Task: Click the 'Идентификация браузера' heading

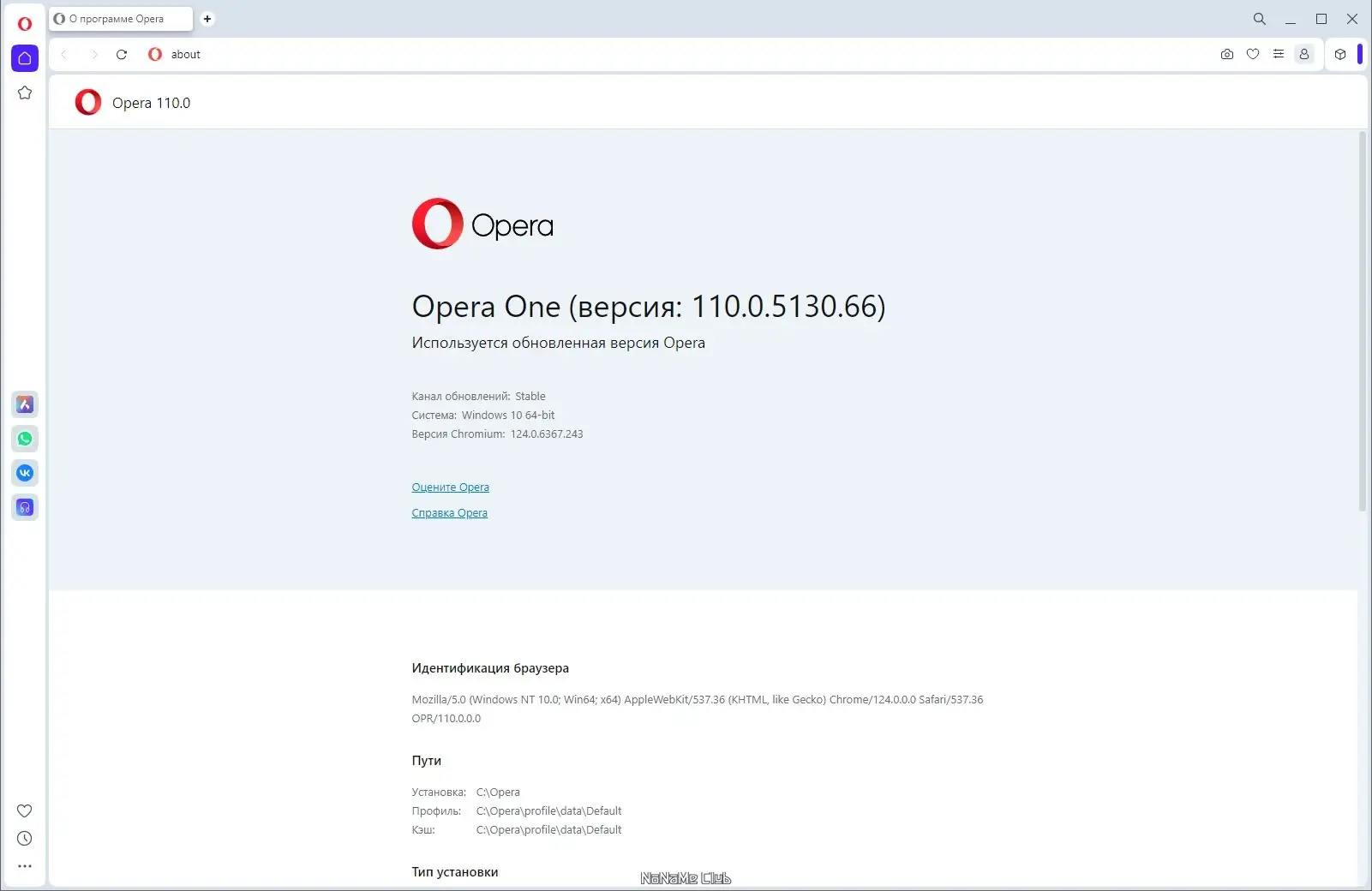Action: pyautogui.click(x=490, y=668)
